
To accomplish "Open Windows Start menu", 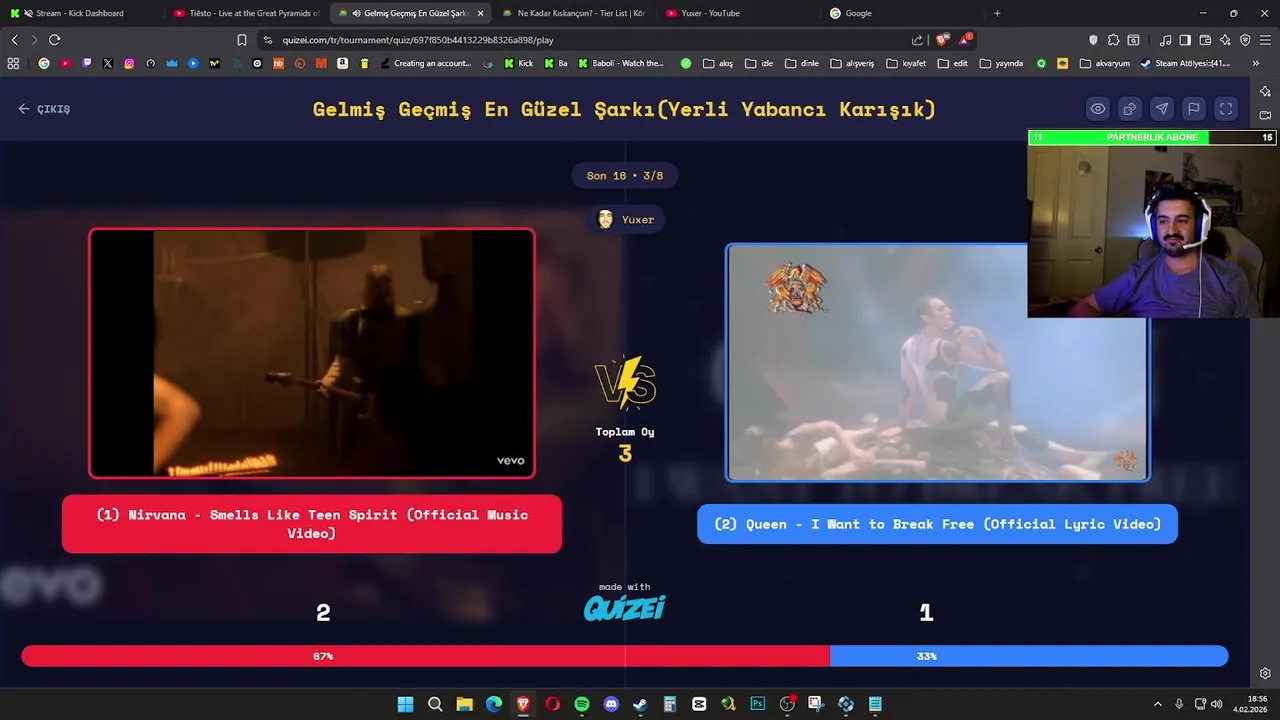I will (405, 704).
